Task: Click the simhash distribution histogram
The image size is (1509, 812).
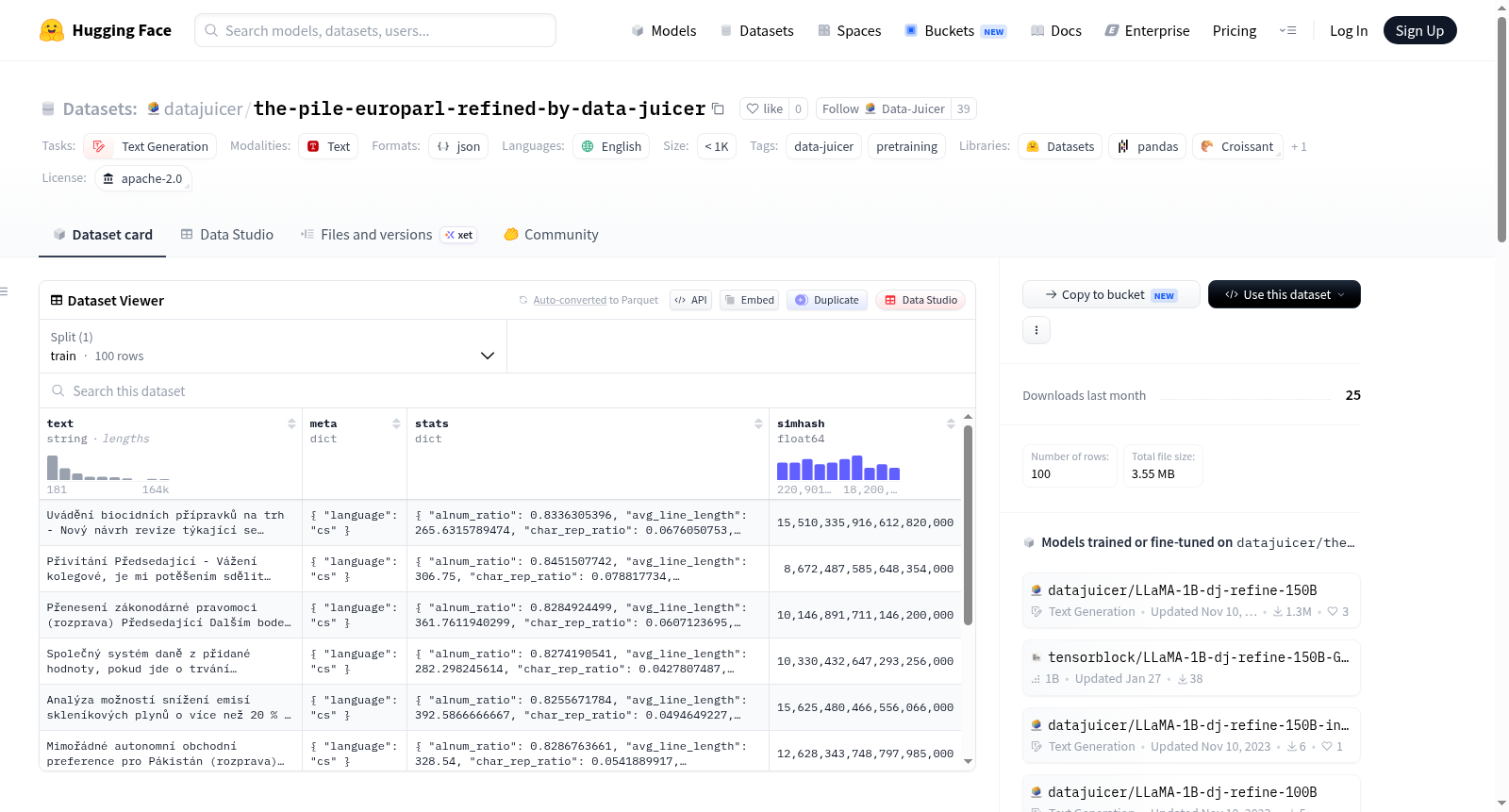Action: click(838, 468)
